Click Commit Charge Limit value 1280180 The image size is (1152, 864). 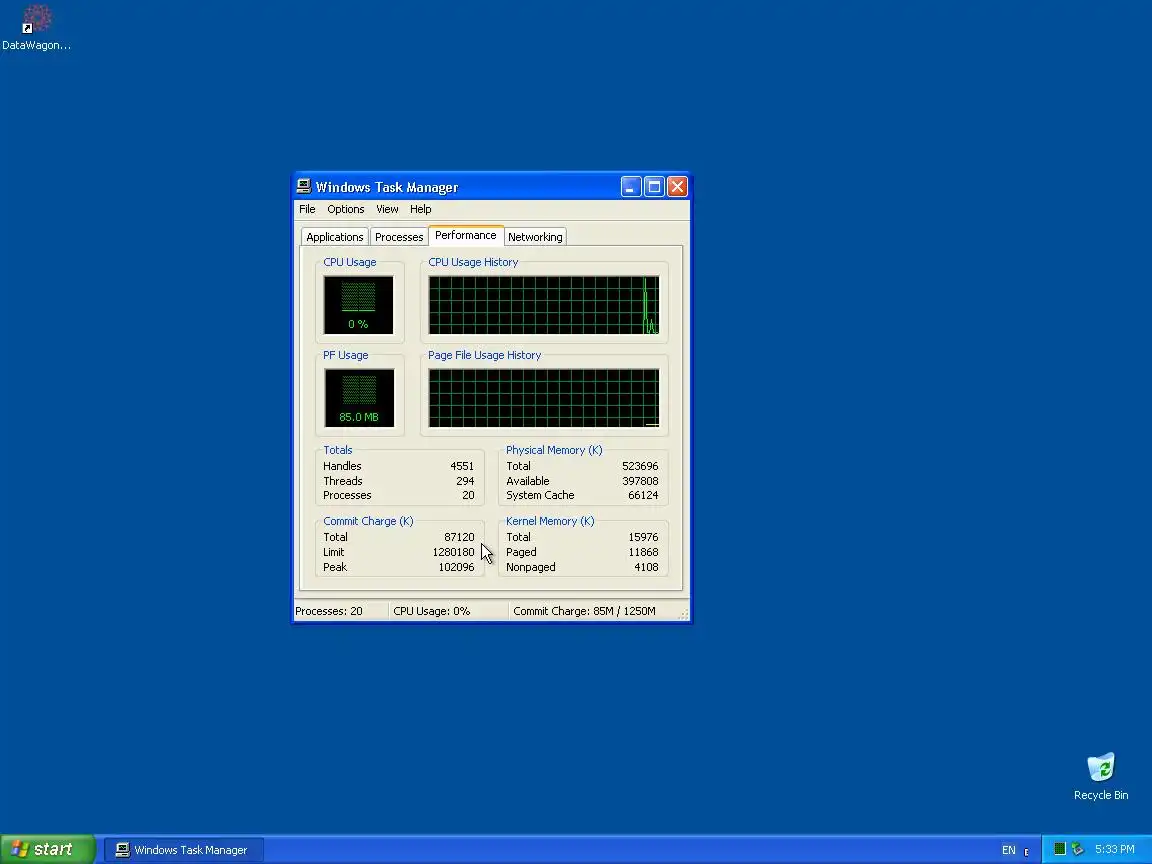click(x=453, y=552)
